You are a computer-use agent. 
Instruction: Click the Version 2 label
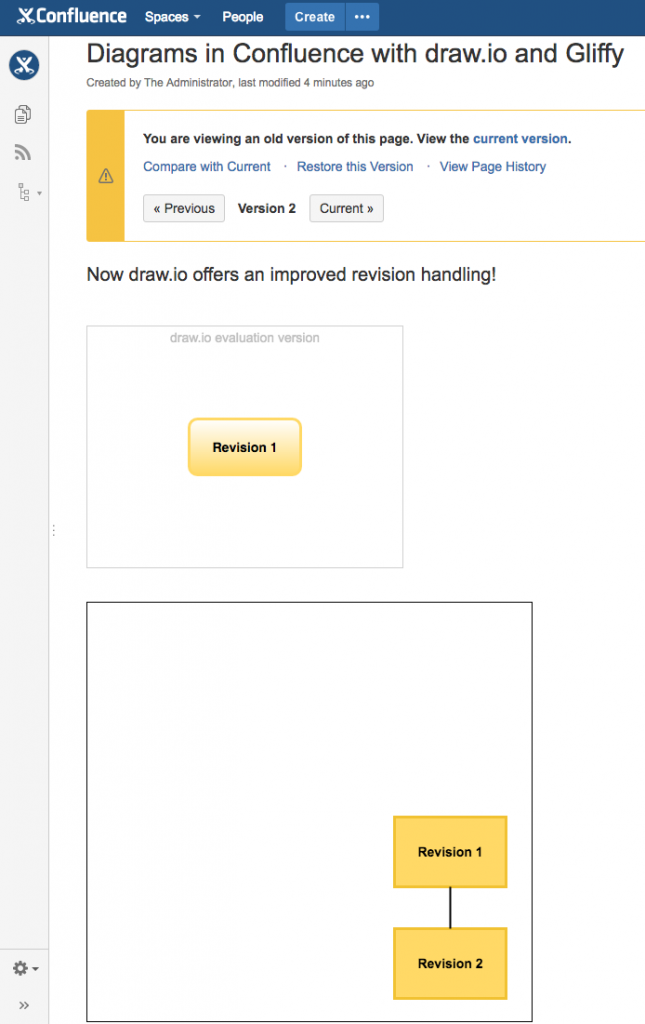coord(267,208)
